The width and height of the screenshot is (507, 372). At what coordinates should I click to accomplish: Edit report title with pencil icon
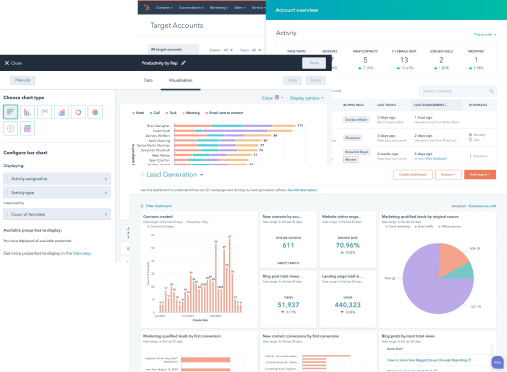184,63
